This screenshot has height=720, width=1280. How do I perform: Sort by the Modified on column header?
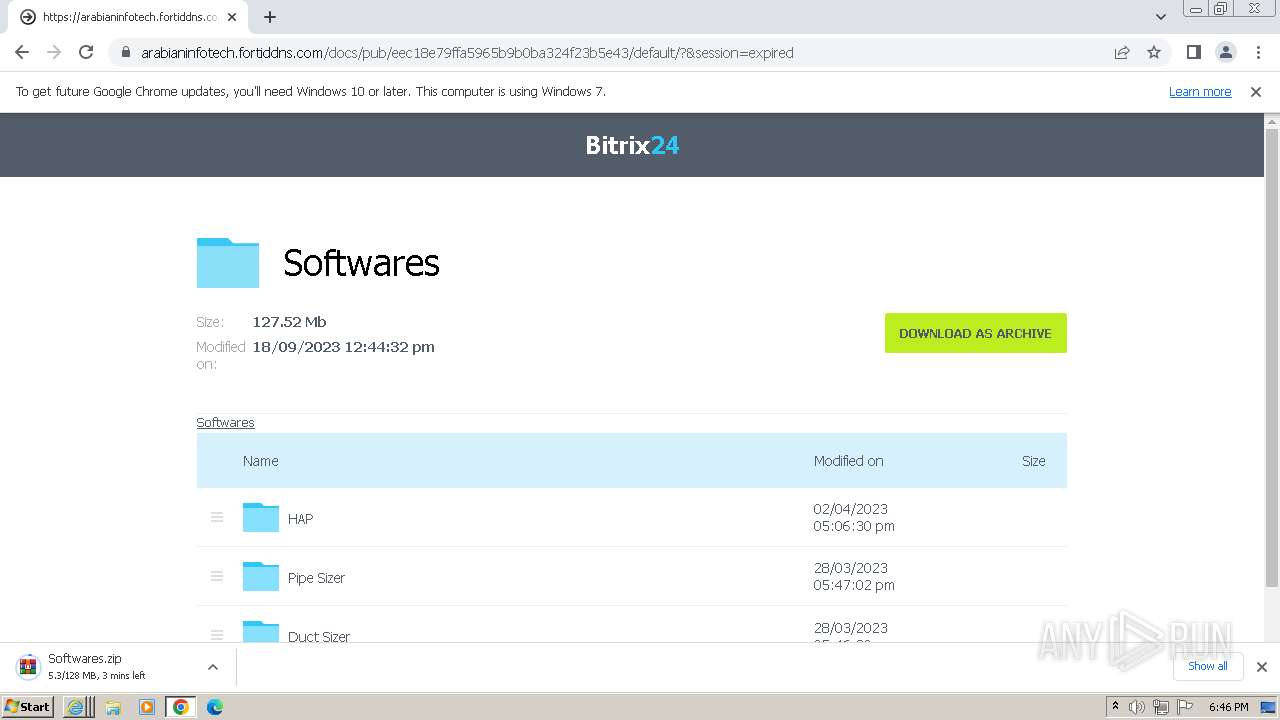848,461
